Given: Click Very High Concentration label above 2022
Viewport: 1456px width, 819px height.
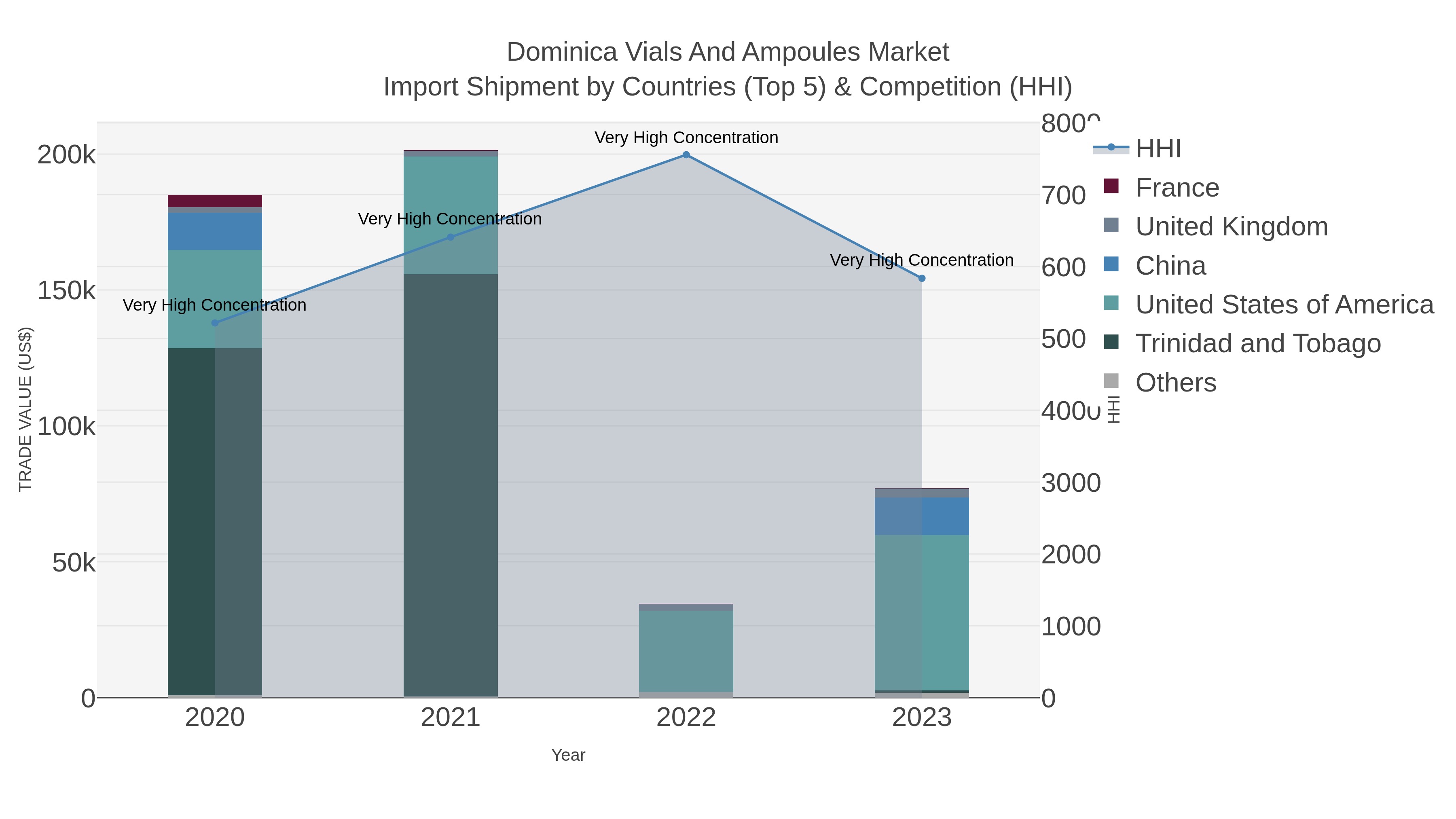Looking at the screenshot, I should point(686,138).
